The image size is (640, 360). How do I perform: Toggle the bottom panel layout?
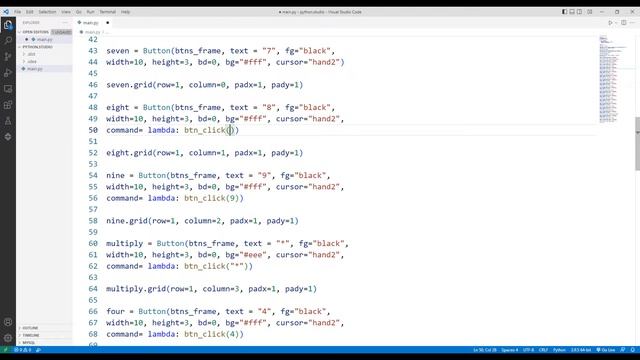point(572,12)
